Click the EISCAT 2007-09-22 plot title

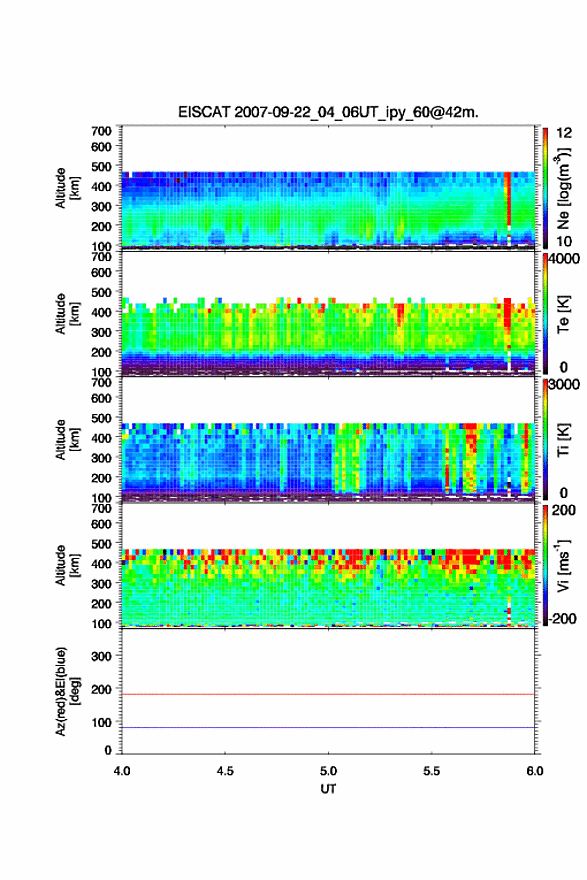pos(328,112)
